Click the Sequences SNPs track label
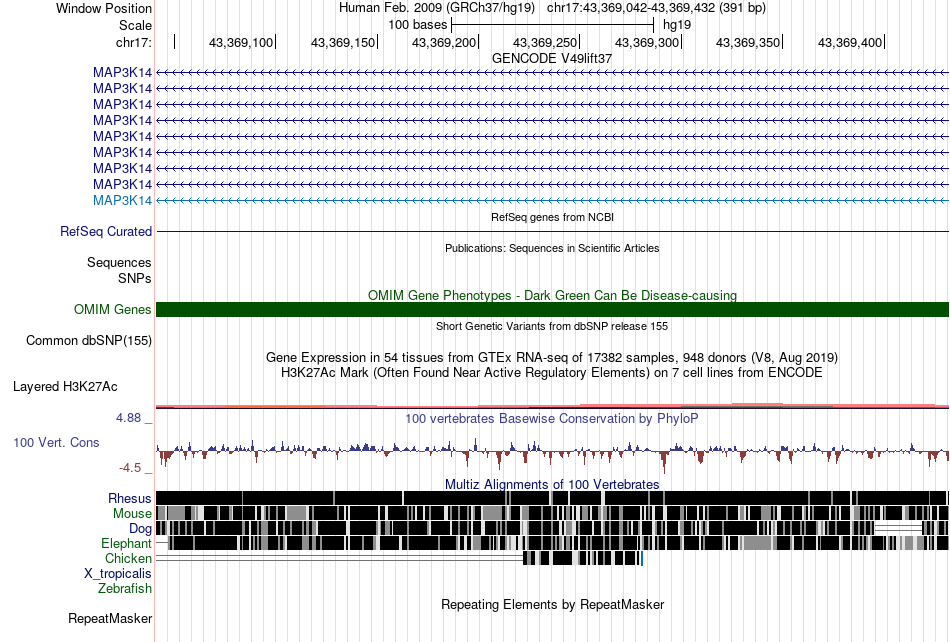Image resolution: width=950 pixels, height=642 pixels. click(x=119, y=270)
